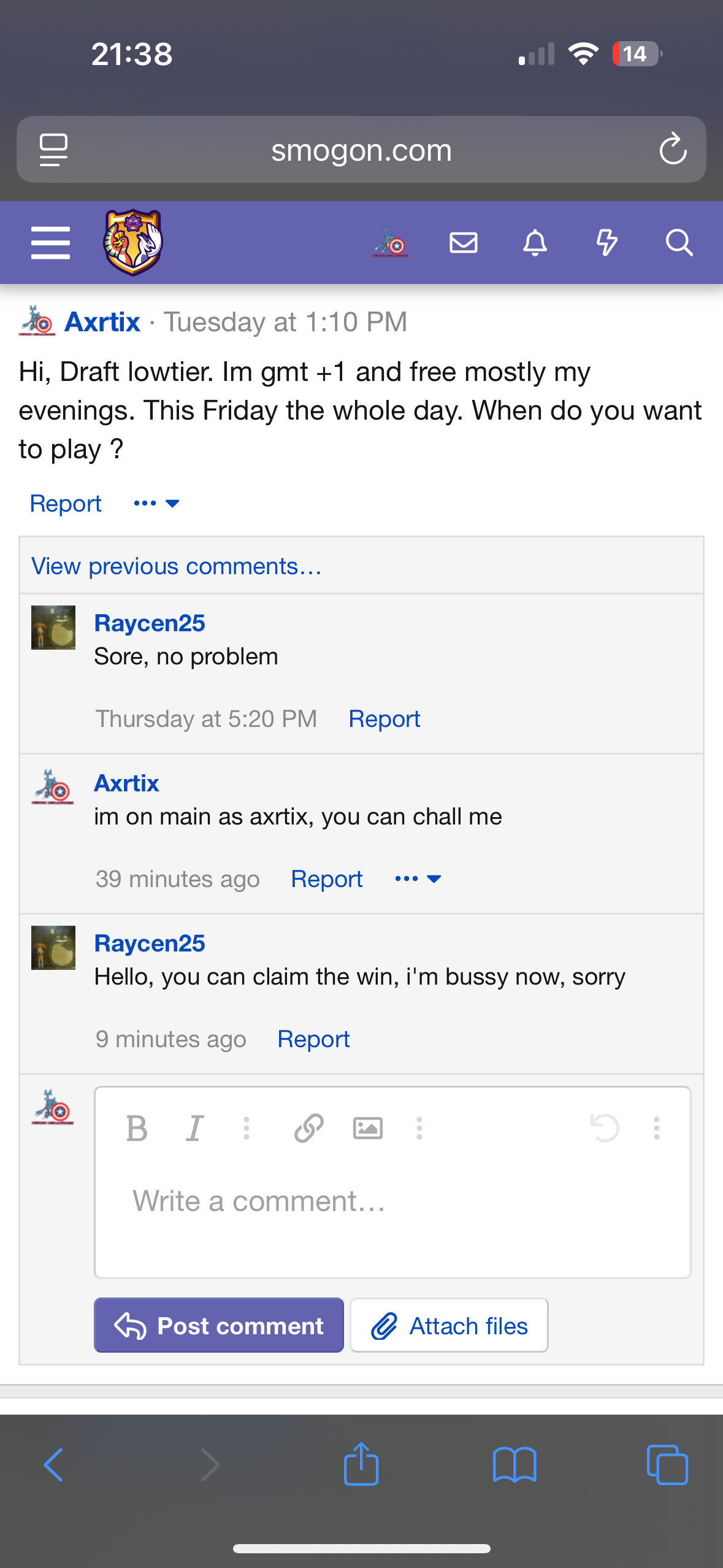Image resolution: width=723 pixels, height=1568 pixels.
Task: Open the account menu avatar in the header
Action: 391,243
